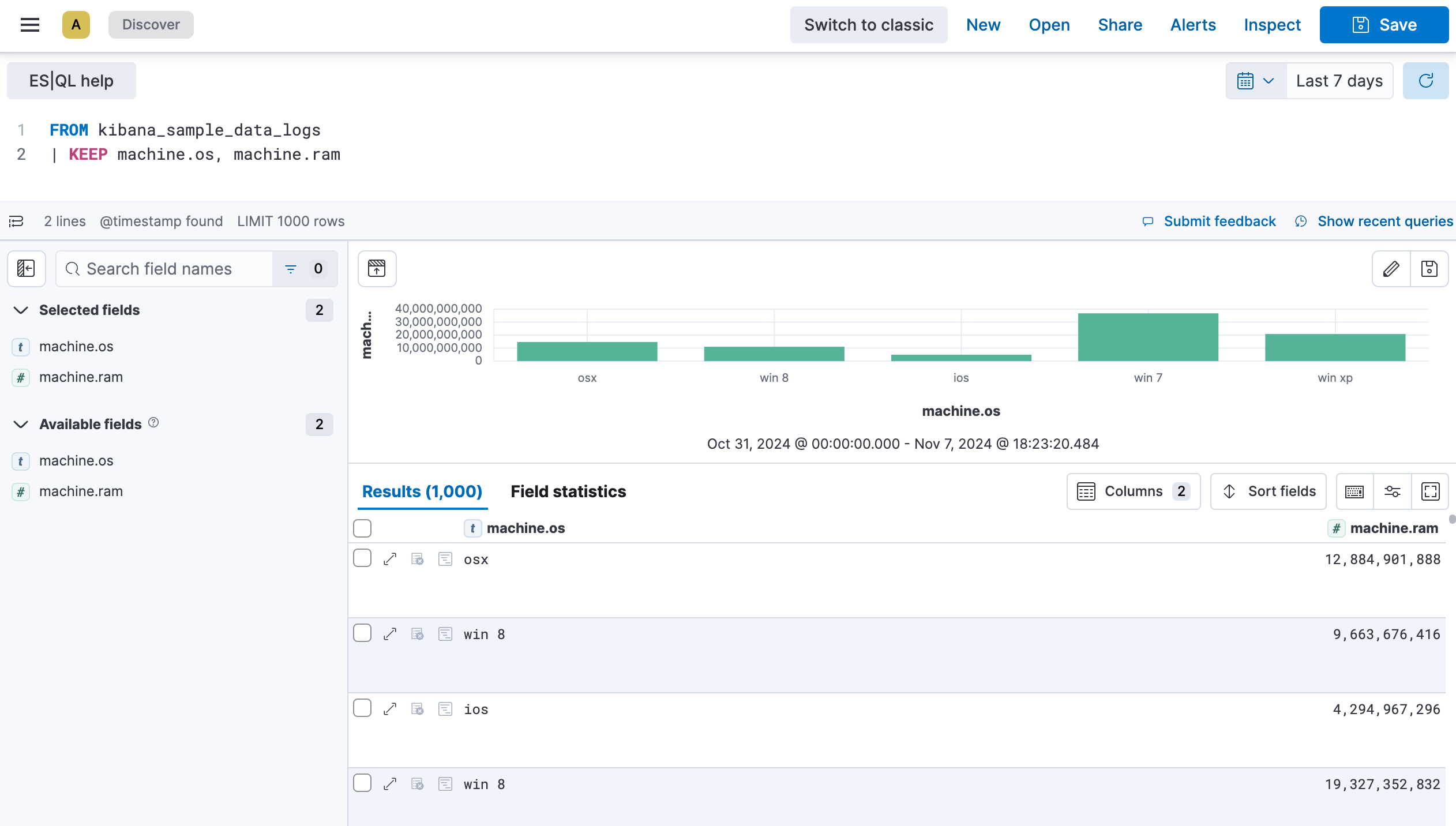The image size is (1456, 826).
Task: Enter fullscreen mode for the results table
Action: point(1431,491)
